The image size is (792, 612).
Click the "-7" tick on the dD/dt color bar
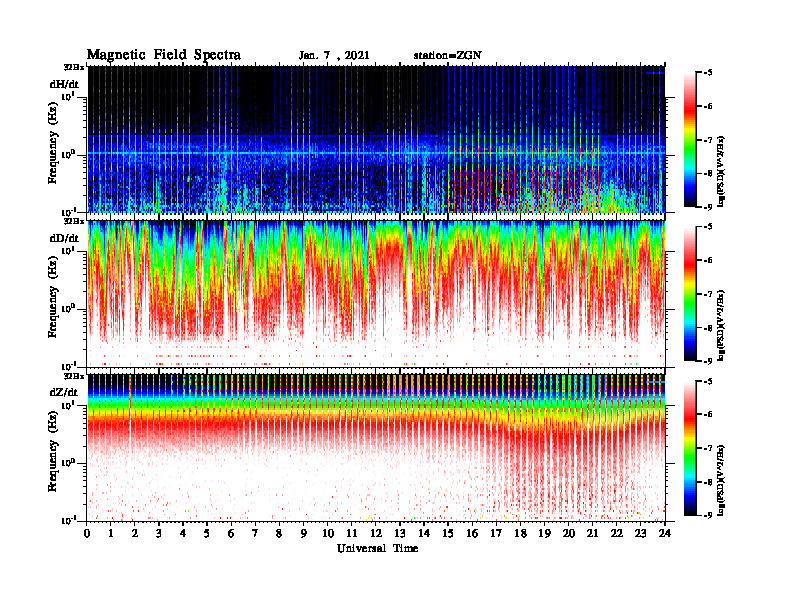pos(708,294)
